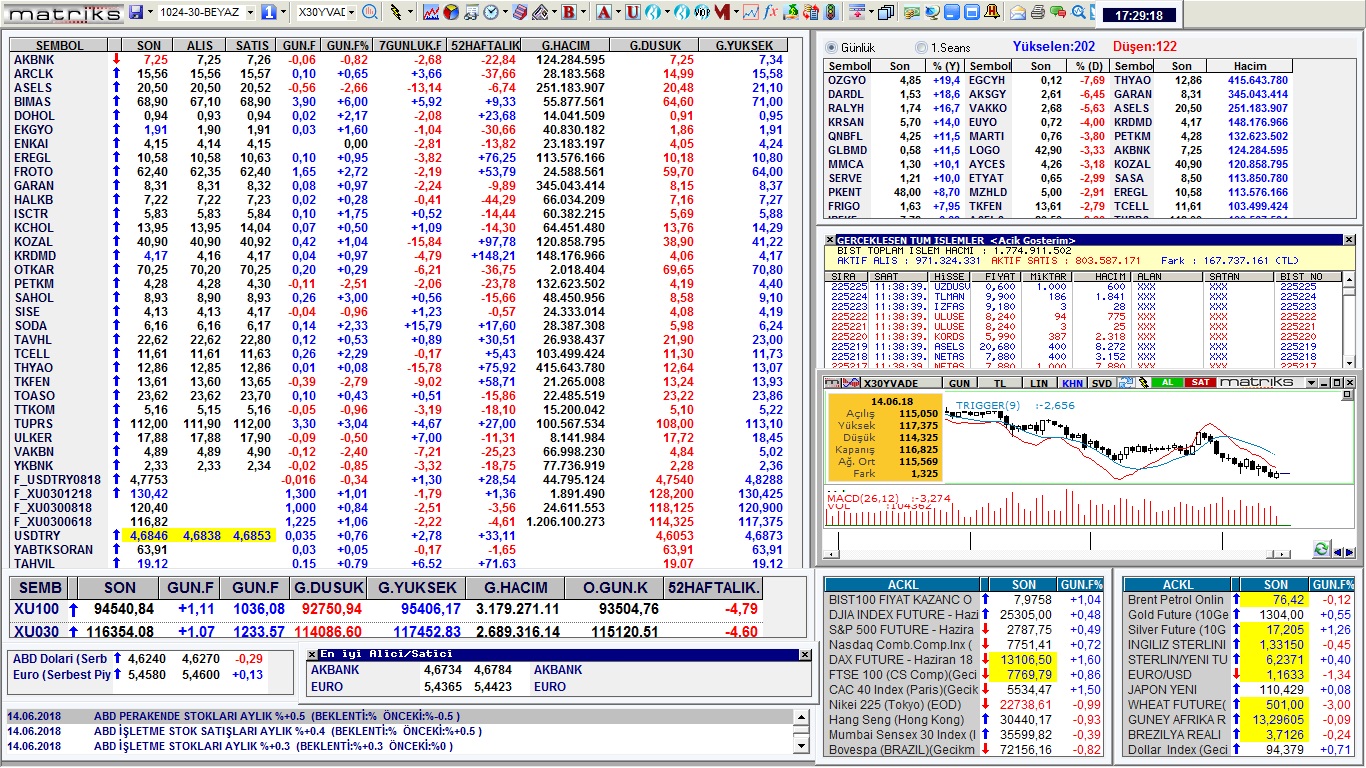The height and width of the screenshot is (768, 1366).
Task: Open the chart panel's window menu dropdown arrow
Action: click(x=1311, y=383)
